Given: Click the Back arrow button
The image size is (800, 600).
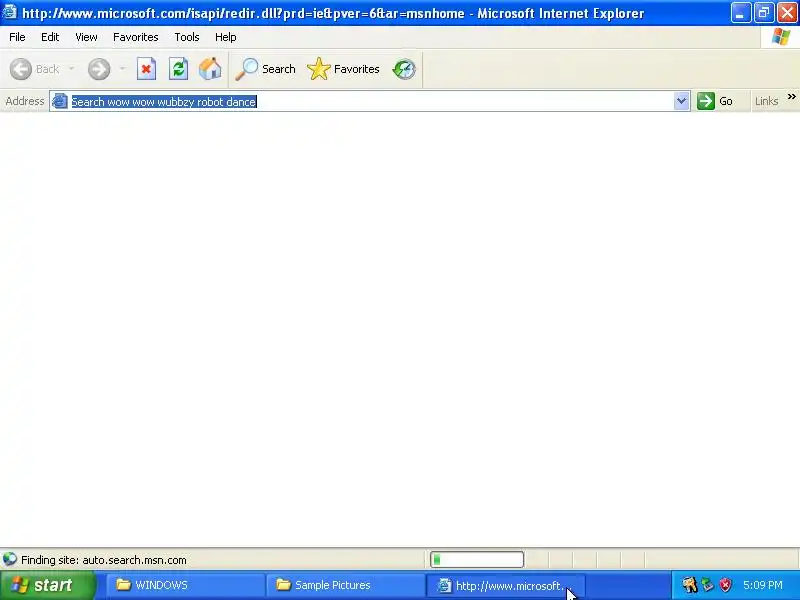Looking at the screenshot, I should click(x=21, y=69).
